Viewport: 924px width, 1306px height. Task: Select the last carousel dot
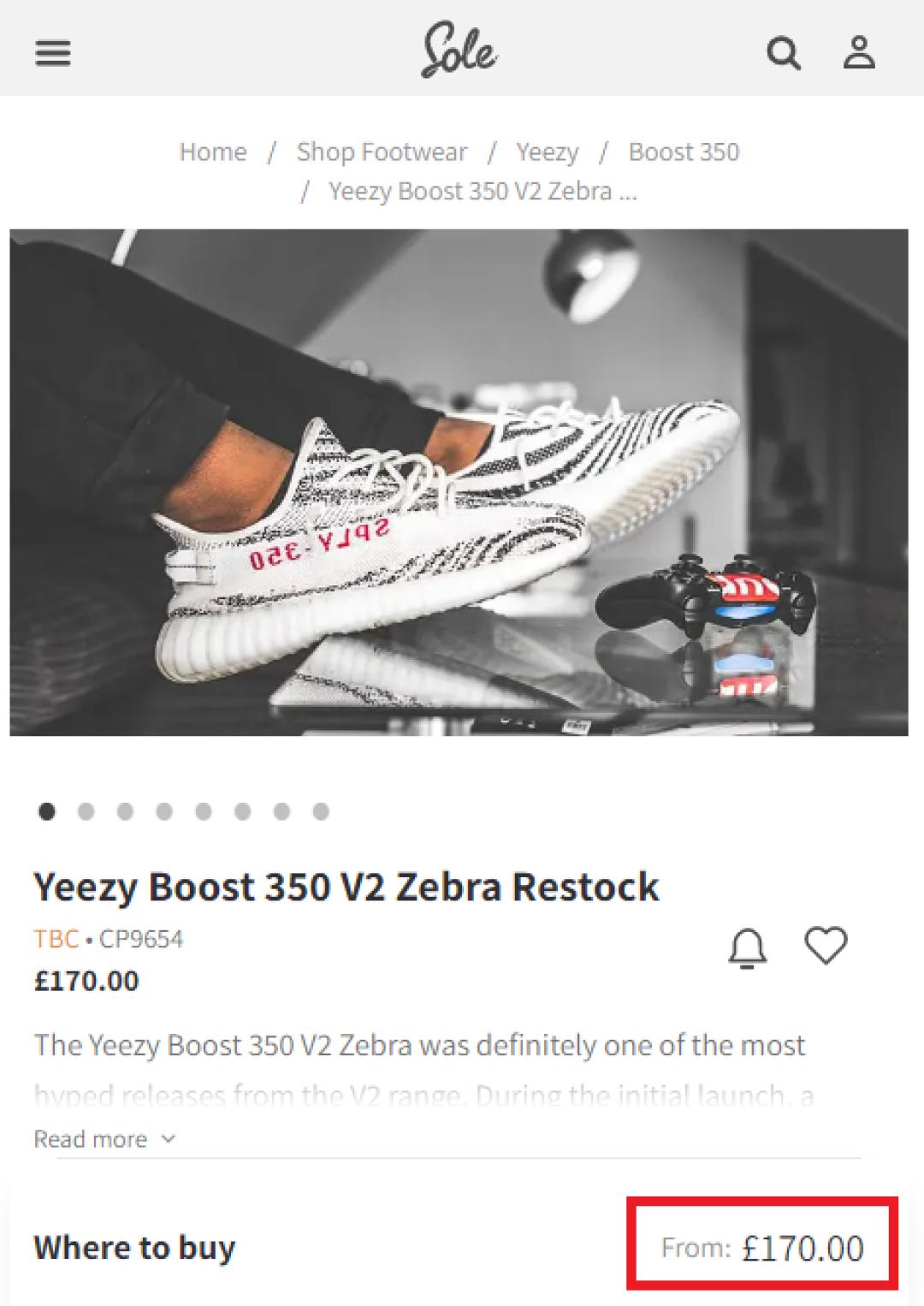(x=321, y=811)
